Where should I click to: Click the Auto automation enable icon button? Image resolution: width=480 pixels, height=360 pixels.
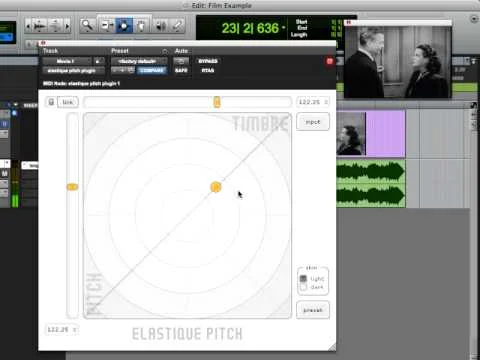tap(181, 61)
